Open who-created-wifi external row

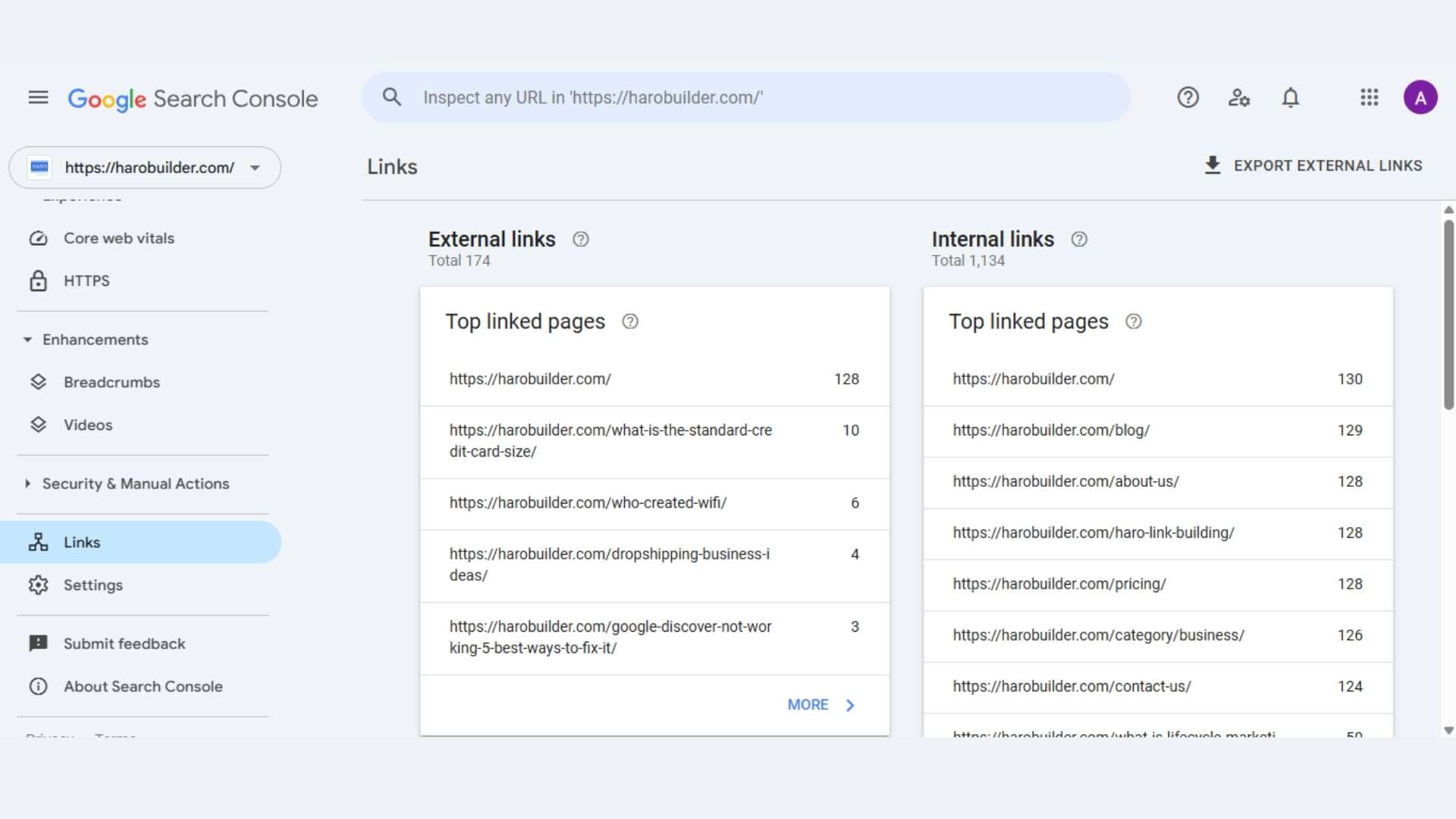point(654,504)
